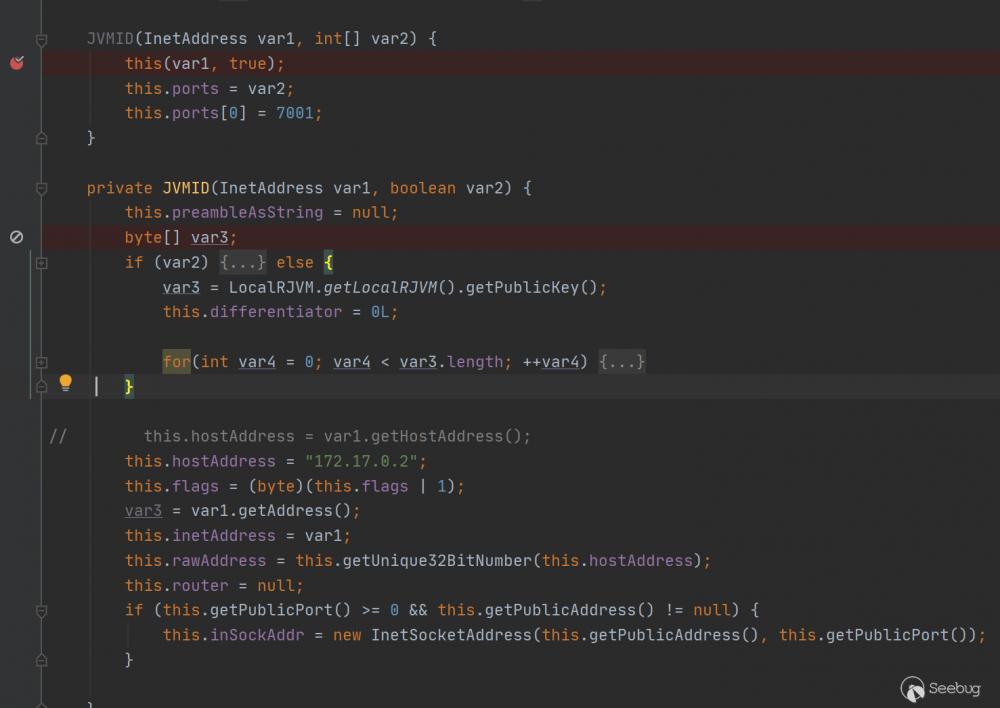Click int[] var2 parameter in first constructor

point(361,38)
